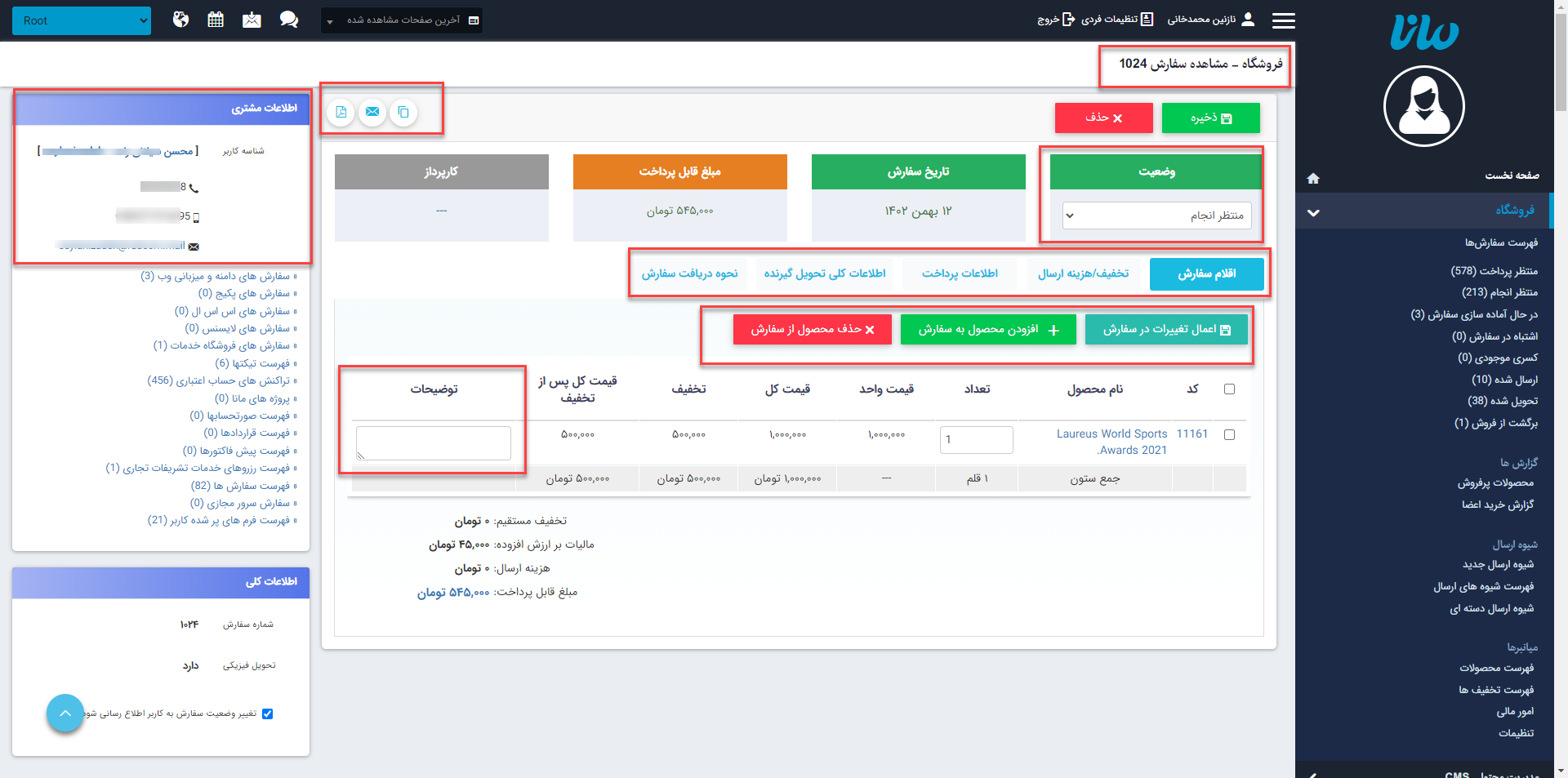
Task: Click the hamburger menu icon
Action: [x=1283, y=20]
